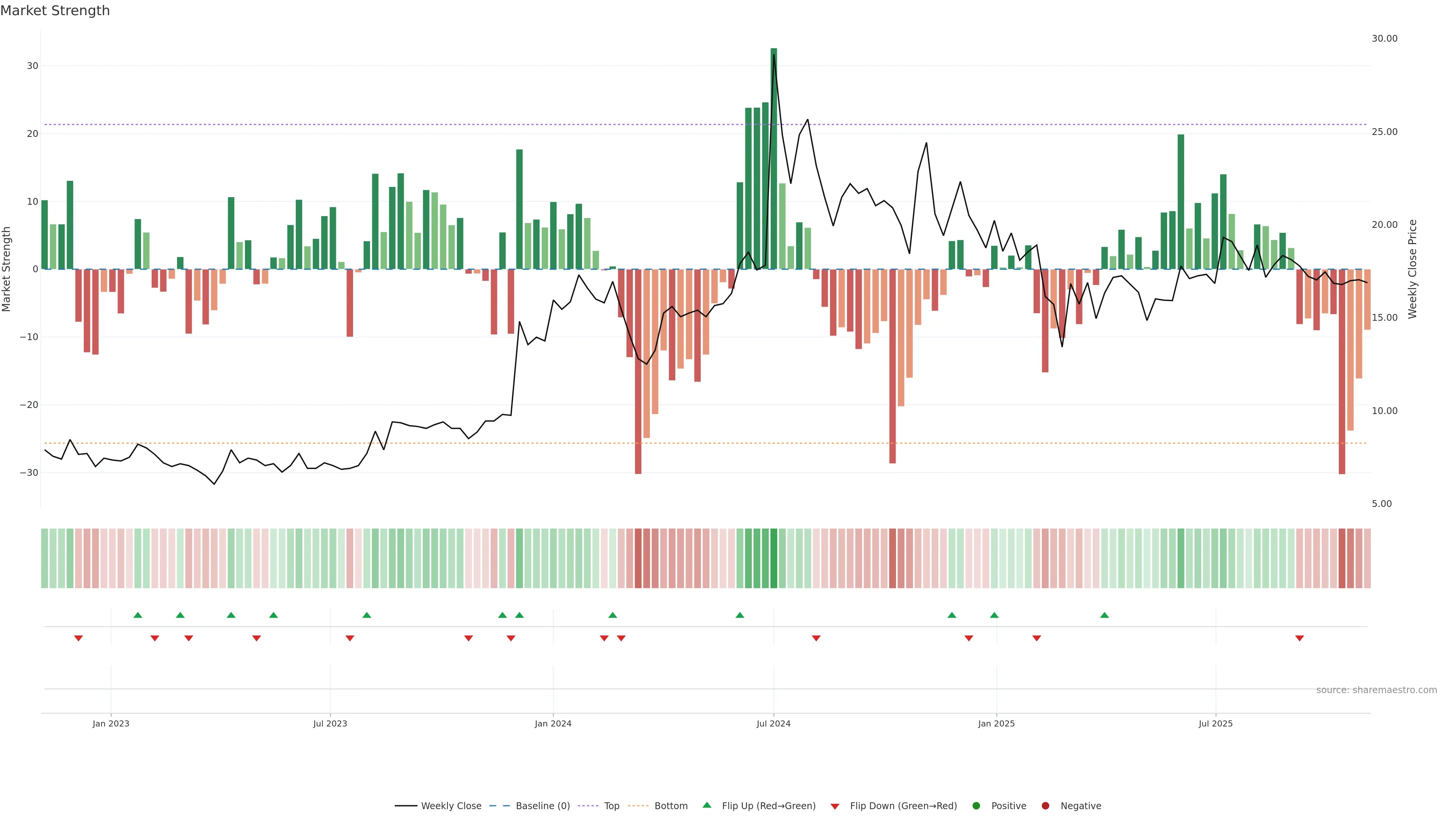
Task: Toggle the Bottom dotted line legend entry
Action: tap(670, 806)
